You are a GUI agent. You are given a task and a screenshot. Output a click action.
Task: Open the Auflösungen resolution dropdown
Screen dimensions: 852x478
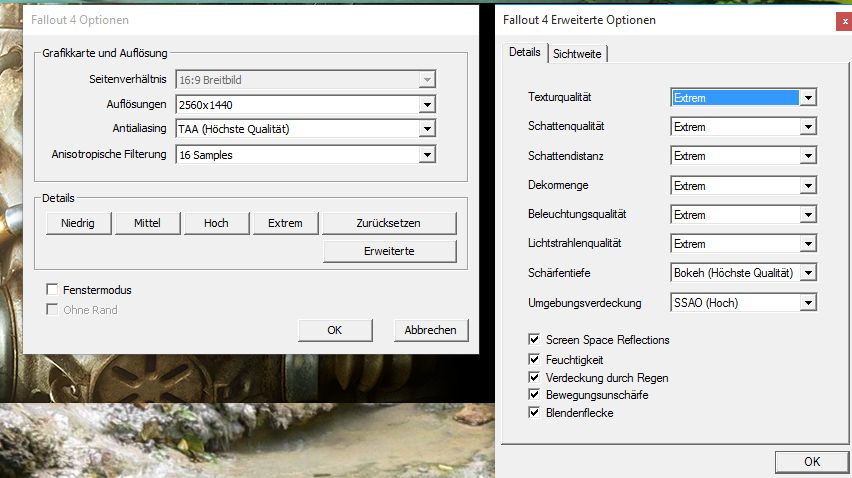(x=305, y=104)
